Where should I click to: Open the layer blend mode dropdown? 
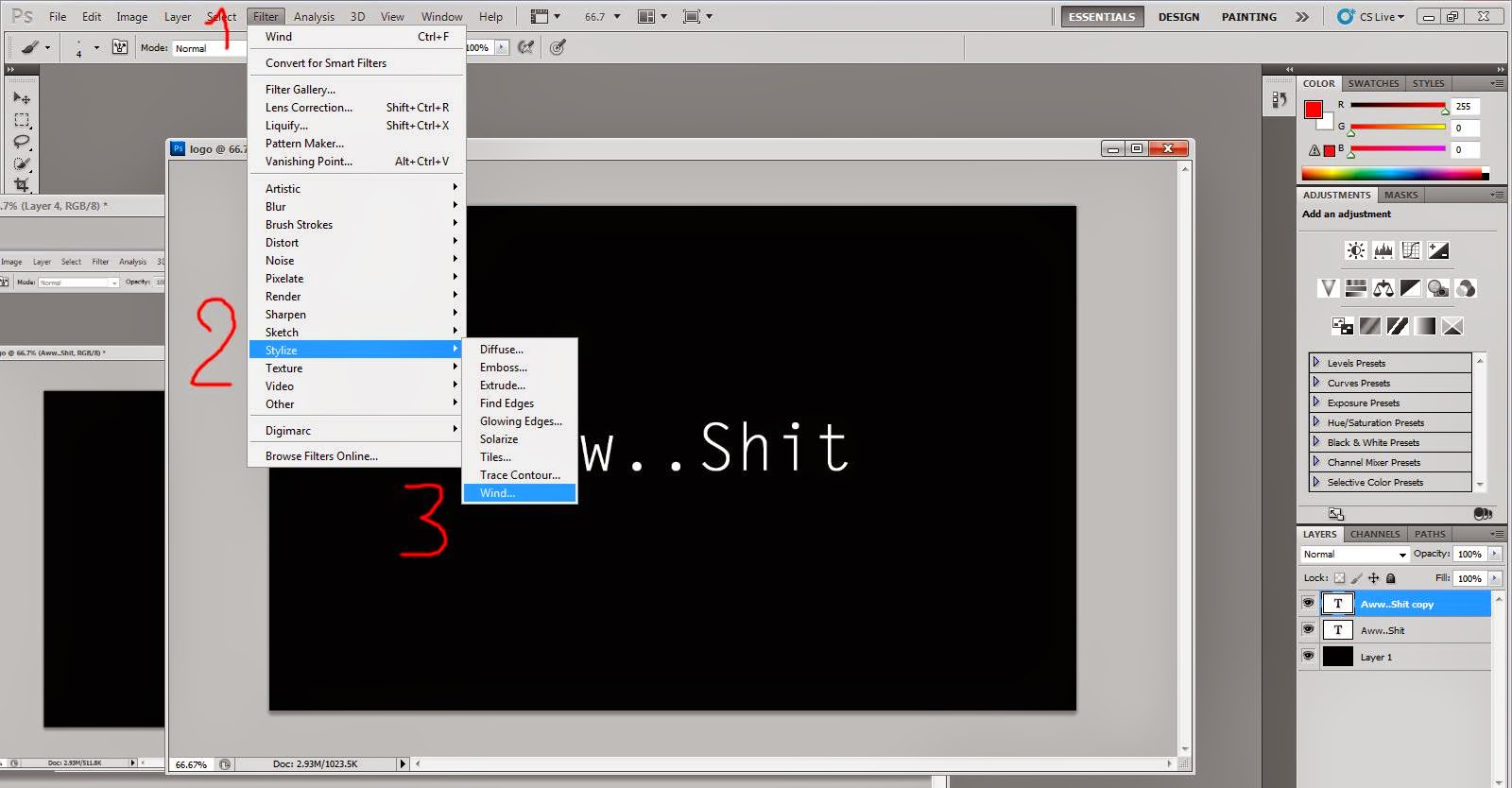pyautogui.click(x=1355, y=555)
